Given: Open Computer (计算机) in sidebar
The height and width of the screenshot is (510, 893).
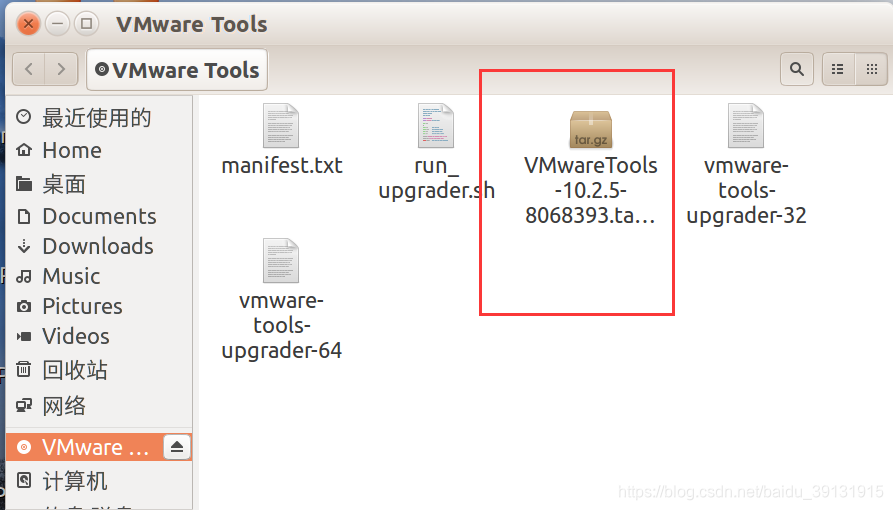Looking at the screenshot, I should 99,481.
